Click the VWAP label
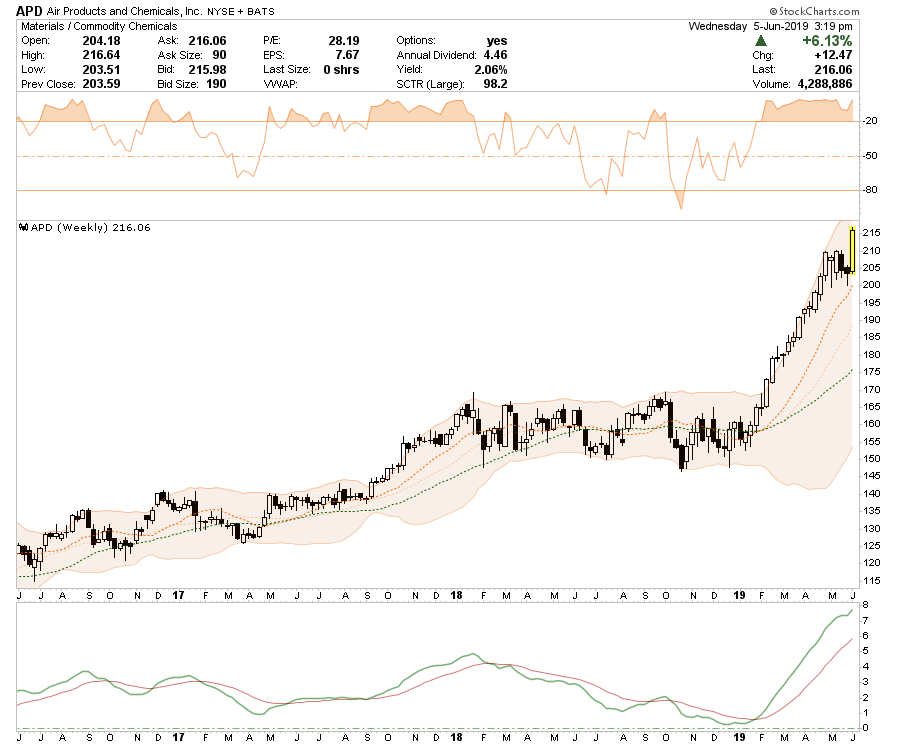Viewport: 900px width, 746px height. pyautogui.click(x=280, y=84)
